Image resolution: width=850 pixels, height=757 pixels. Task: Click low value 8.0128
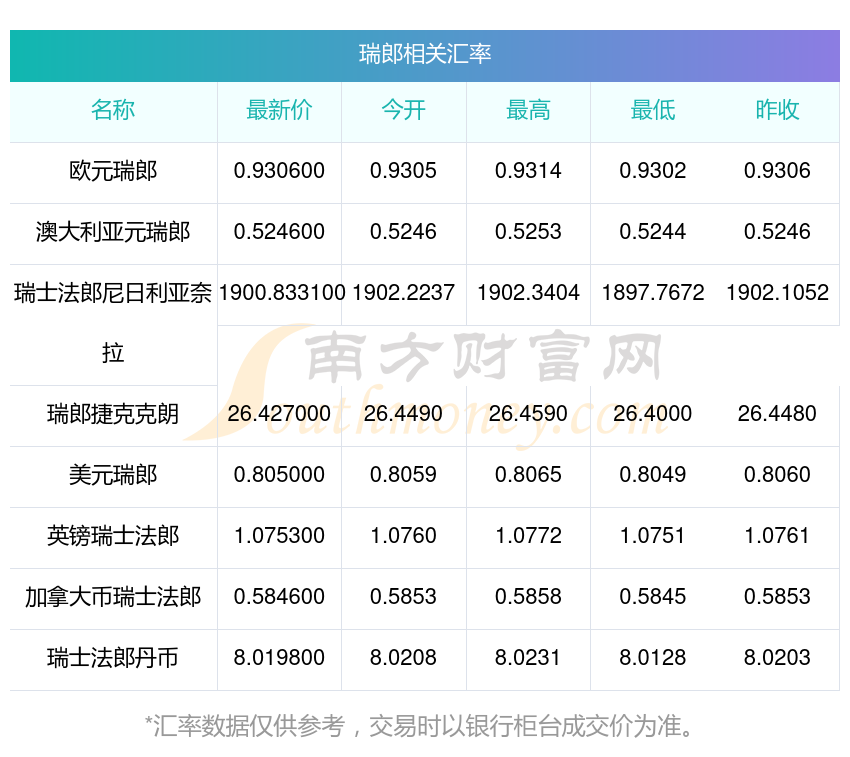click(x=653, y=658)
